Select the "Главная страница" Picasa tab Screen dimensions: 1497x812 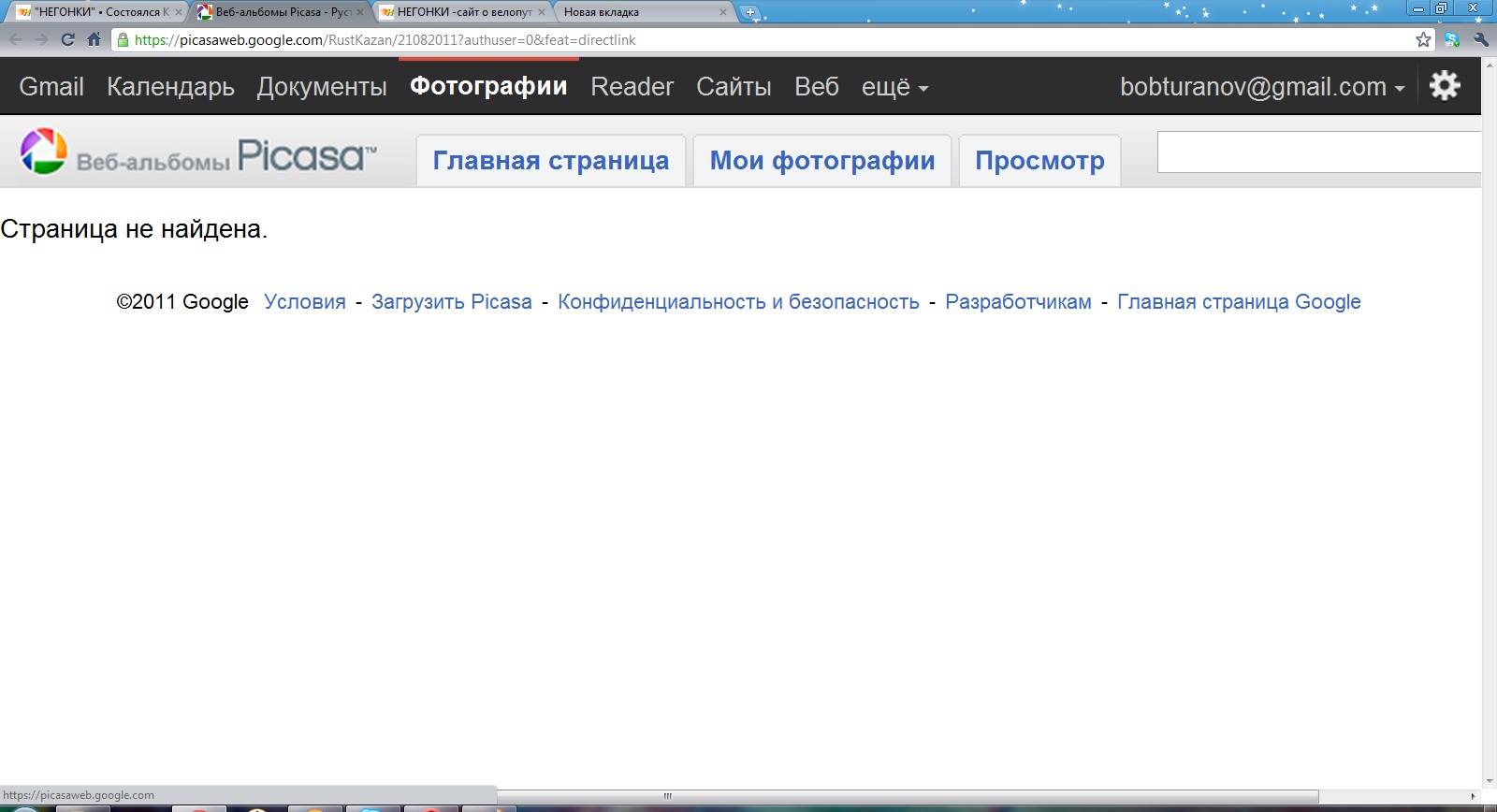[x=550, y=161]
